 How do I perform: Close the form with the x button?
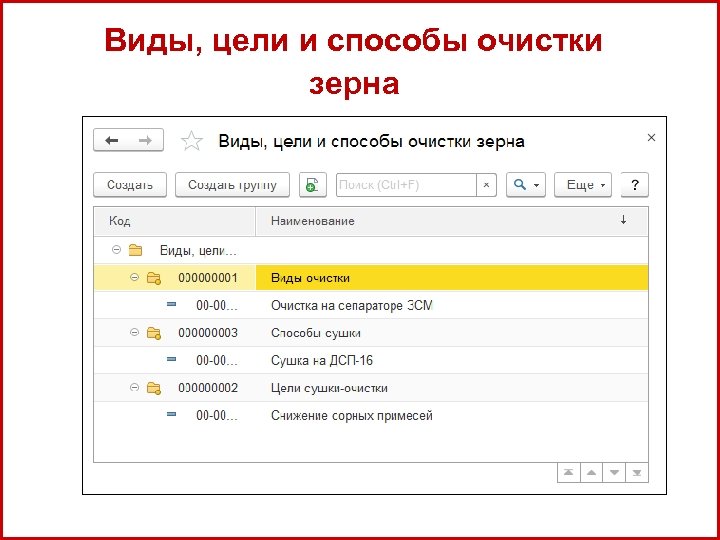click(x=651, y=137)
